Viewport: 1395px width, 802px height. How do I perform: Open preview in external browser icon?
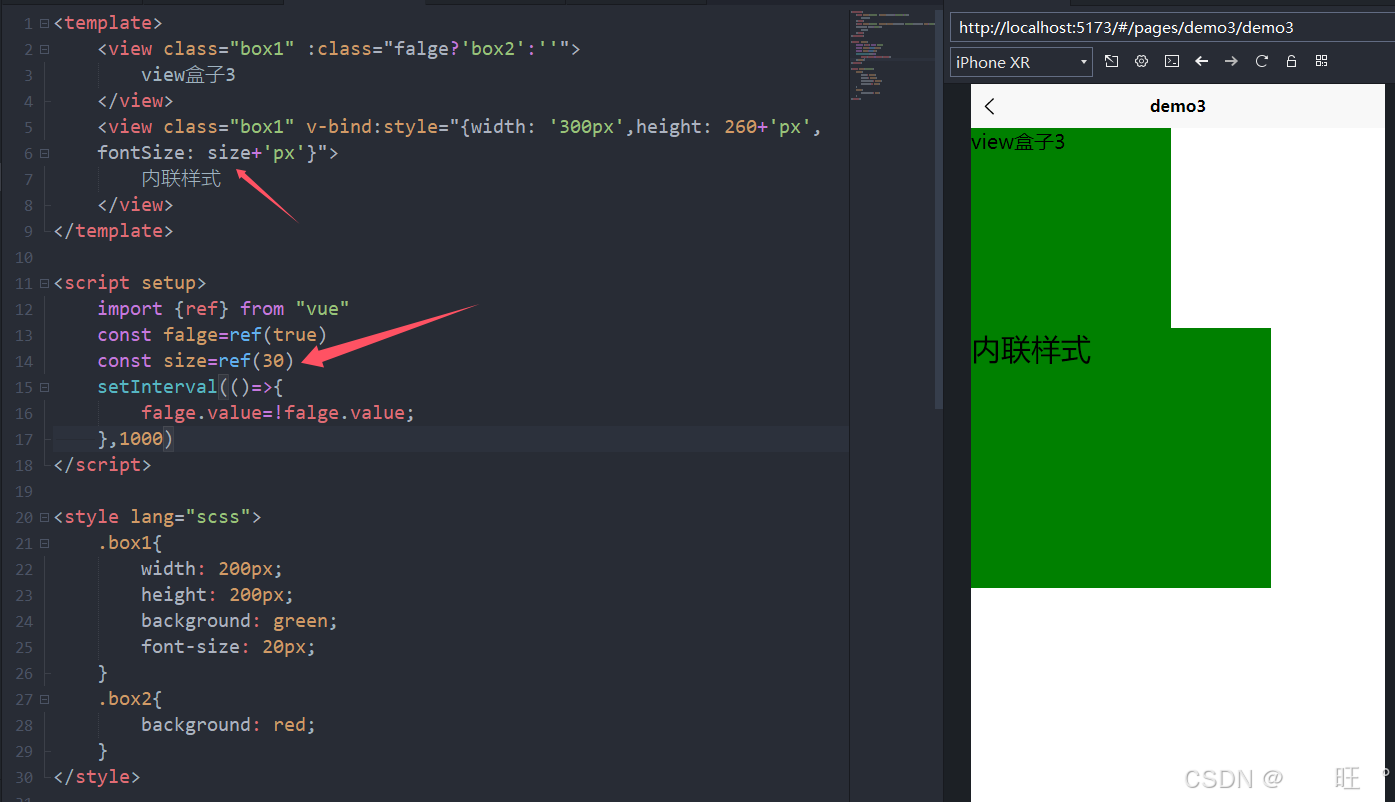click(x=1111, y=61)
